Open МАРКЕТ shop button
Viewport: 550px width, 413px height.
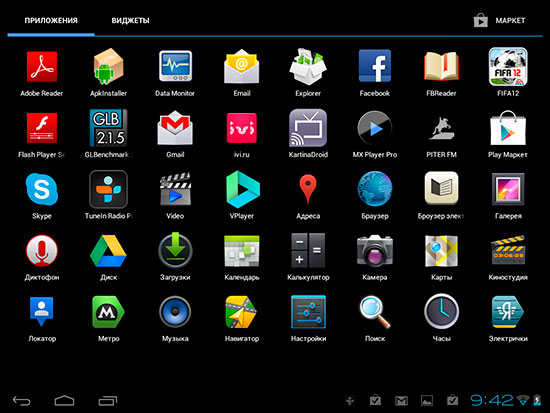click(499, 21)
